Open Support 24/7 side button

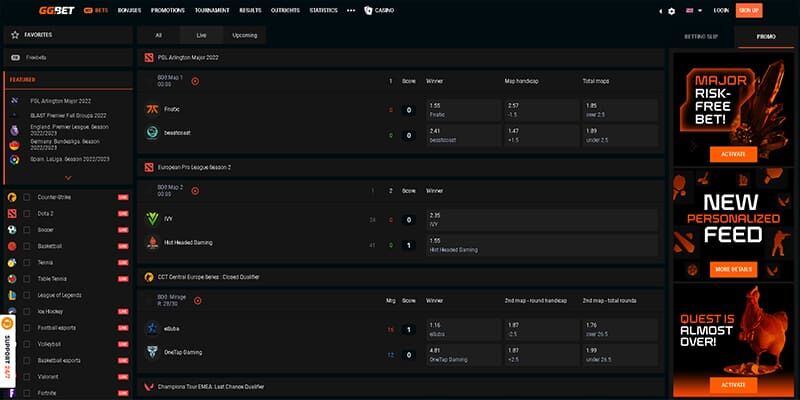click(7, 352)
